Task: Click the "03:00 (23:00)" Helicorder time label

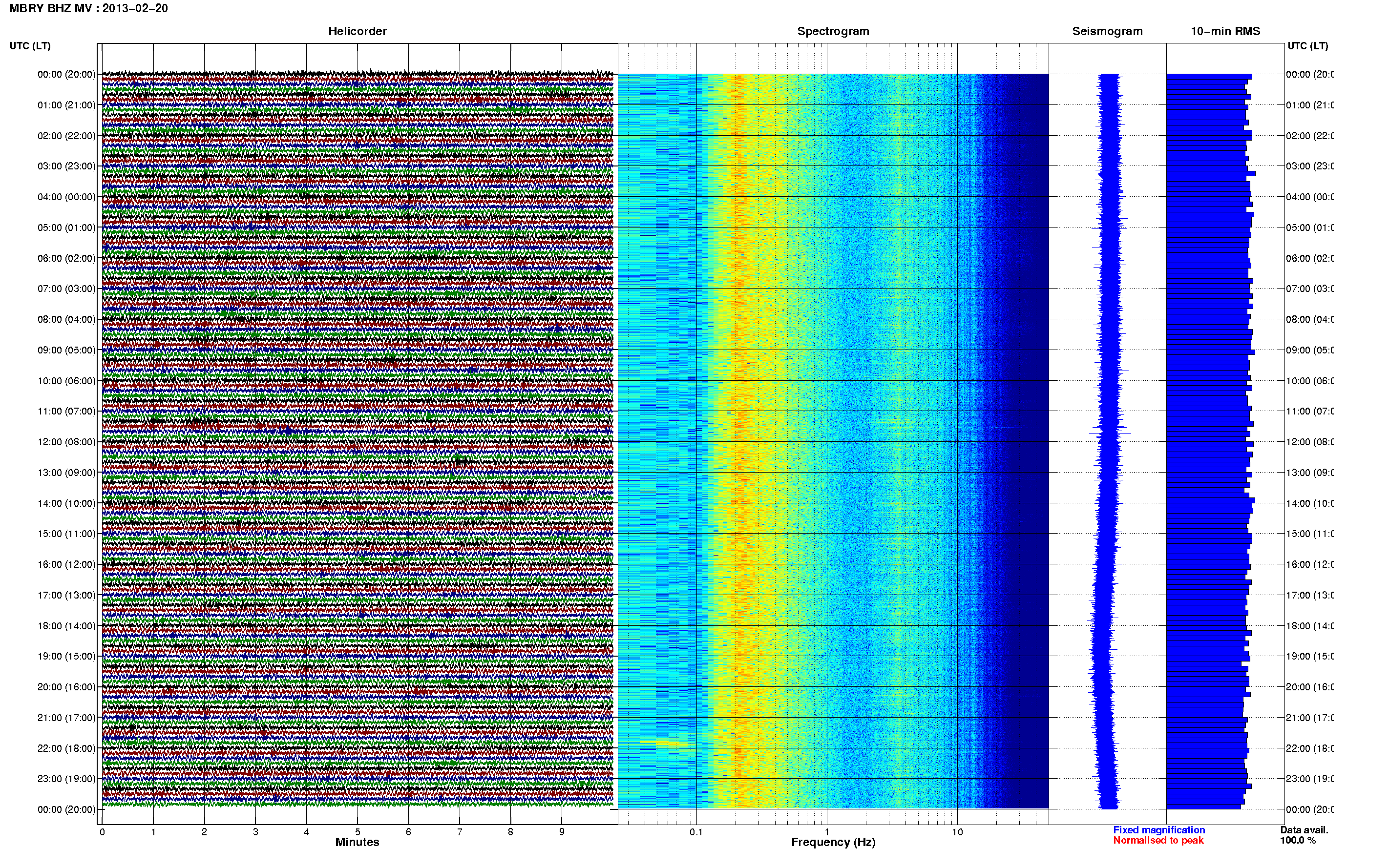Action: coord(66,166)
